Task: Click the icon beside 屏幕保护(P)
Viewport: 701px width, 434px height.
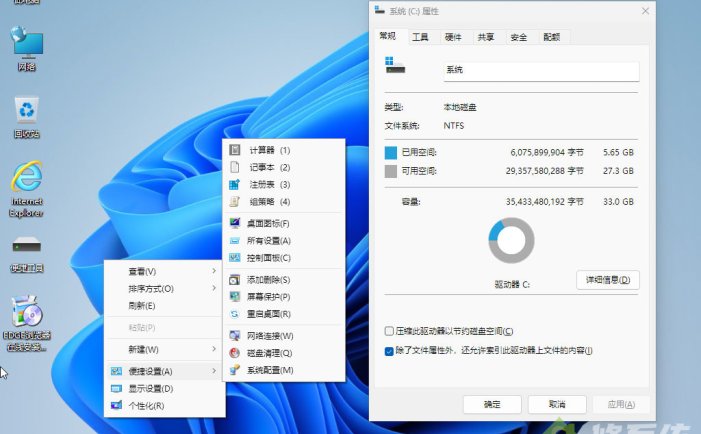Action: [x=235, y=296]
